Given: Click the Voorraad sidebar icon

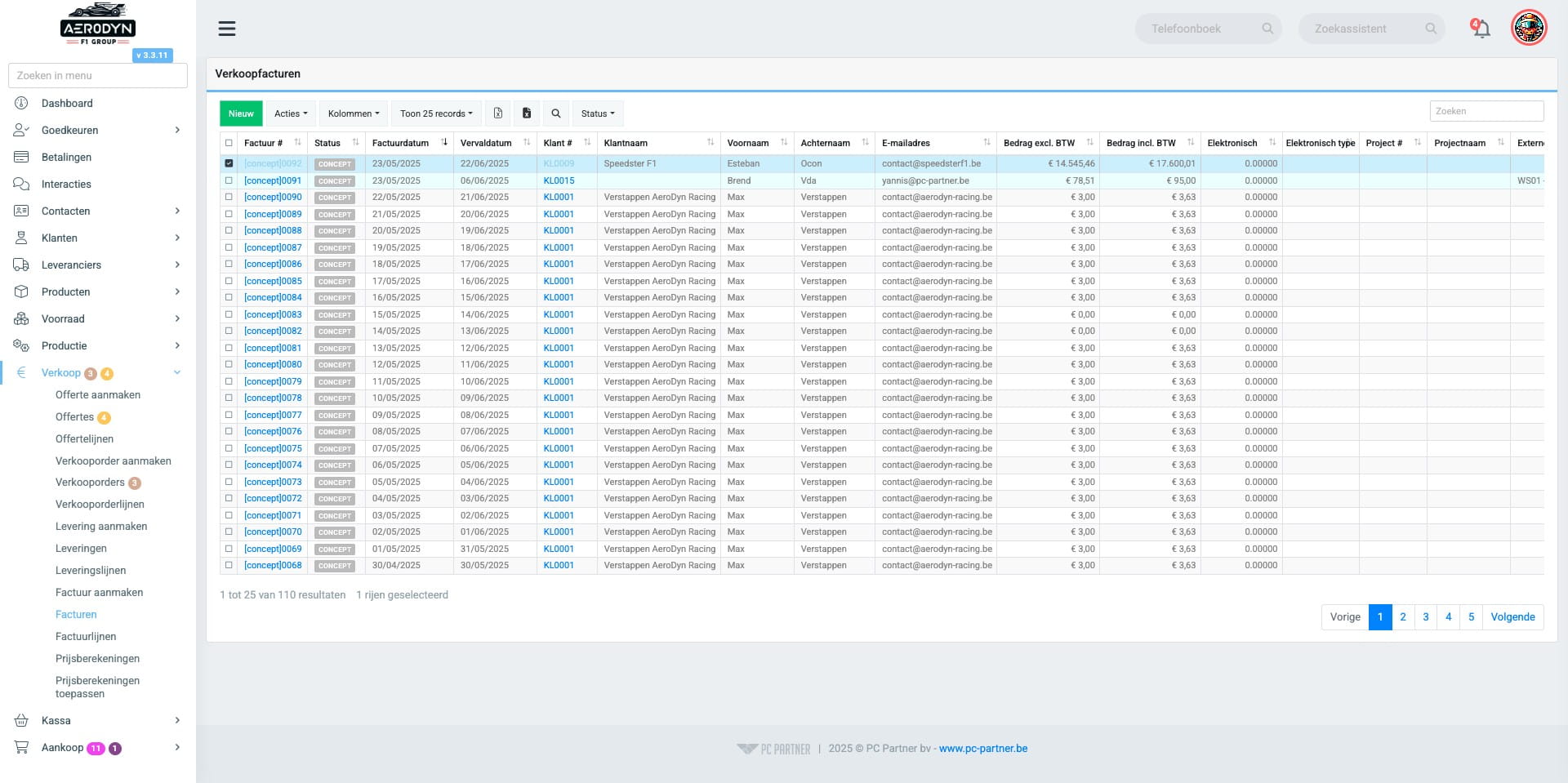Looking at the screenshot, I should pos(22,318).
